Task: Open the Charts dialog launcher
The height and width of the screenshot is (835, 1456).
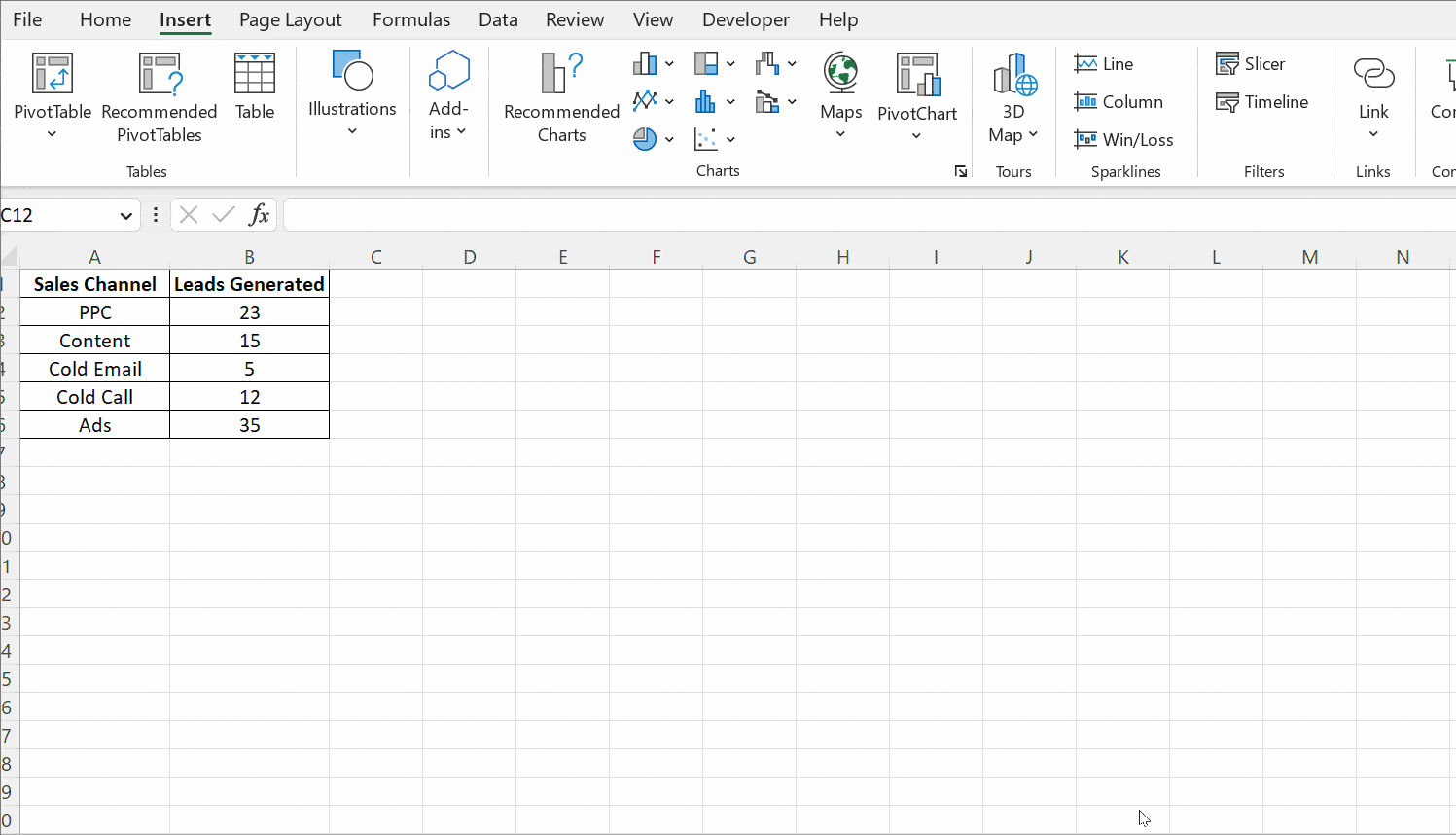Action: tap(960, 171)
